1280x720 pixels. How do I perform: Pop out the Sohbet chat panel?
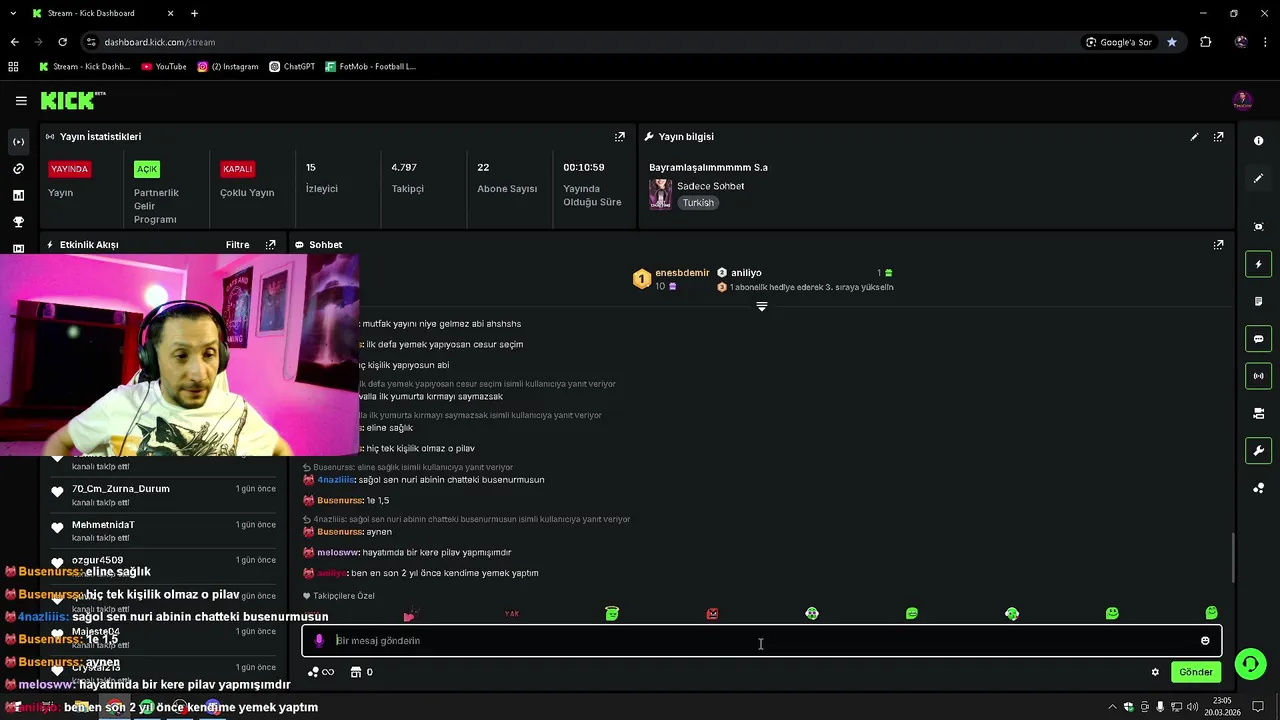click(x=1218, y=245)
